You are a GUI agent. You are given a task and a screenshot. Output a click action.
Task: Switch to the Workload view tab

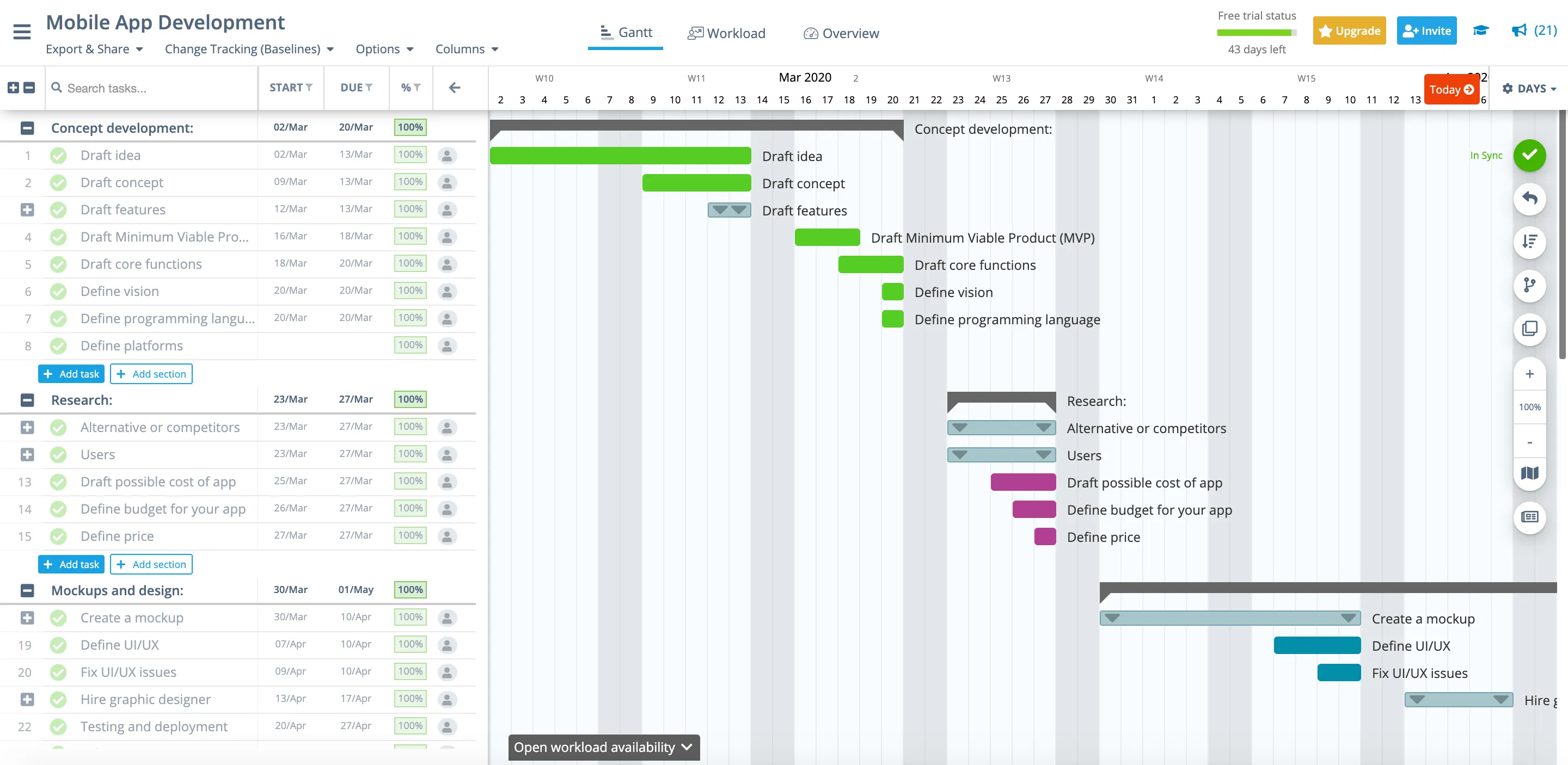click(x=727, y=33)
